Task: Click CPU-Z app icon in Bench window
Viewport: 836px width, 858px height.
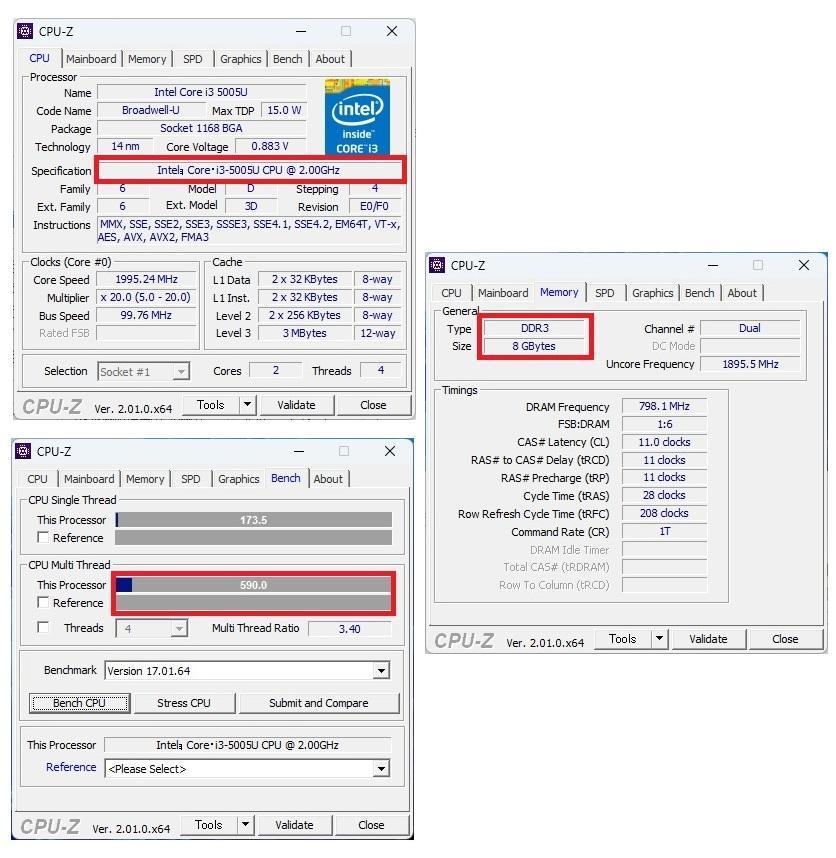Action: 23,451
